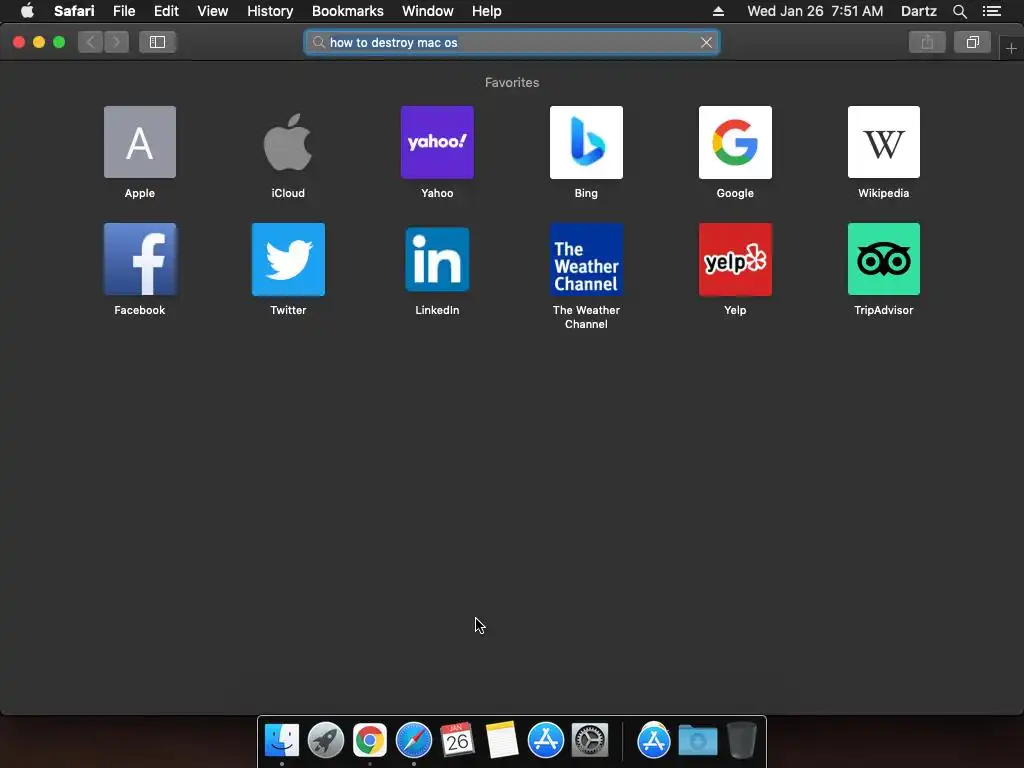Open the Downloads folder in Dock

pos(697,740)
